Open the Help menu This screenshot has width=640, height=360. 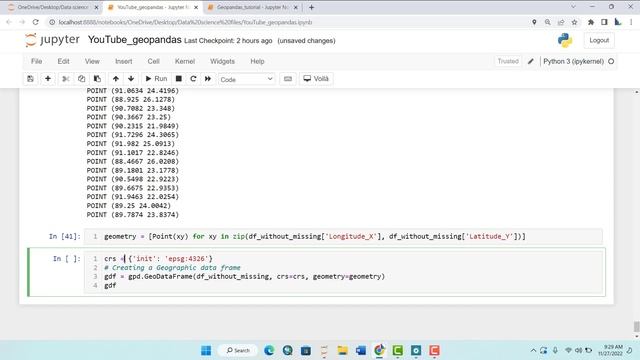257,61
